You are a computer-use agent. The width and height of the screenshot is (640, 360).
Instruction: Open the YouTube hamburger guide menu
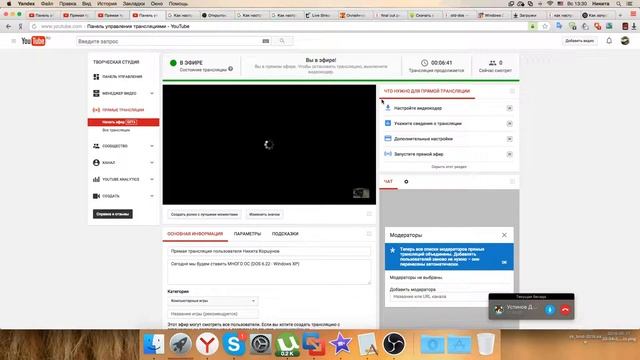(13, 41)
